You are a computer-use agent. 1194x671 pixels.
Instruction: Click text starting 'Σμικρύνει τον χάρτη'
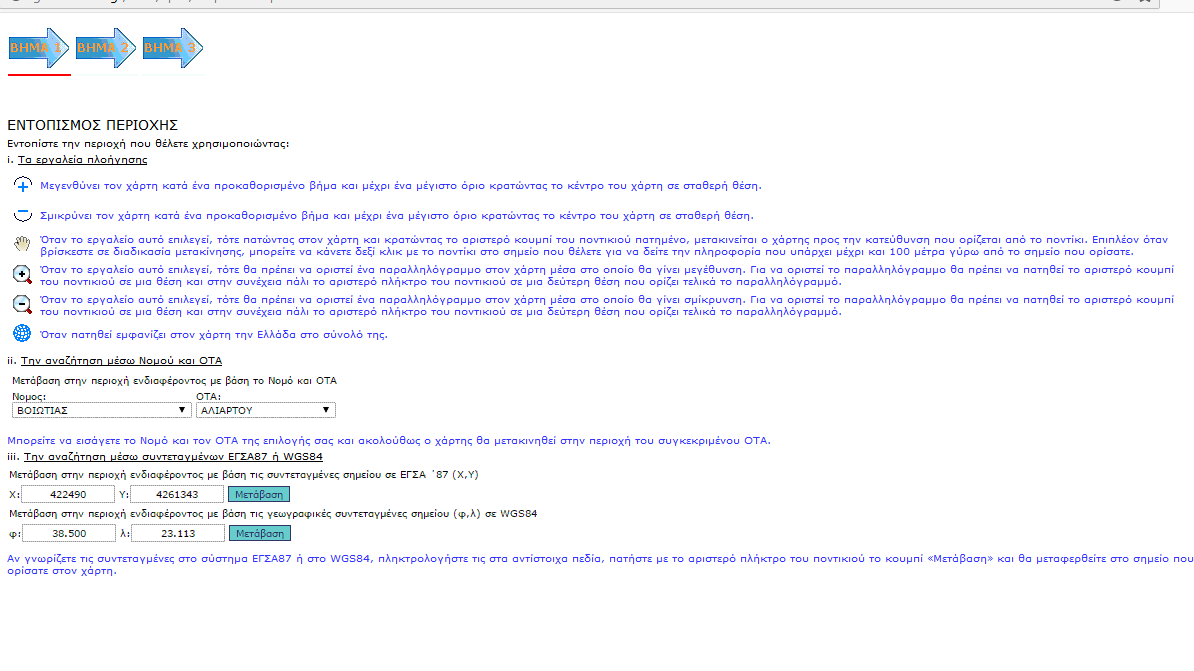pos(397,216)
